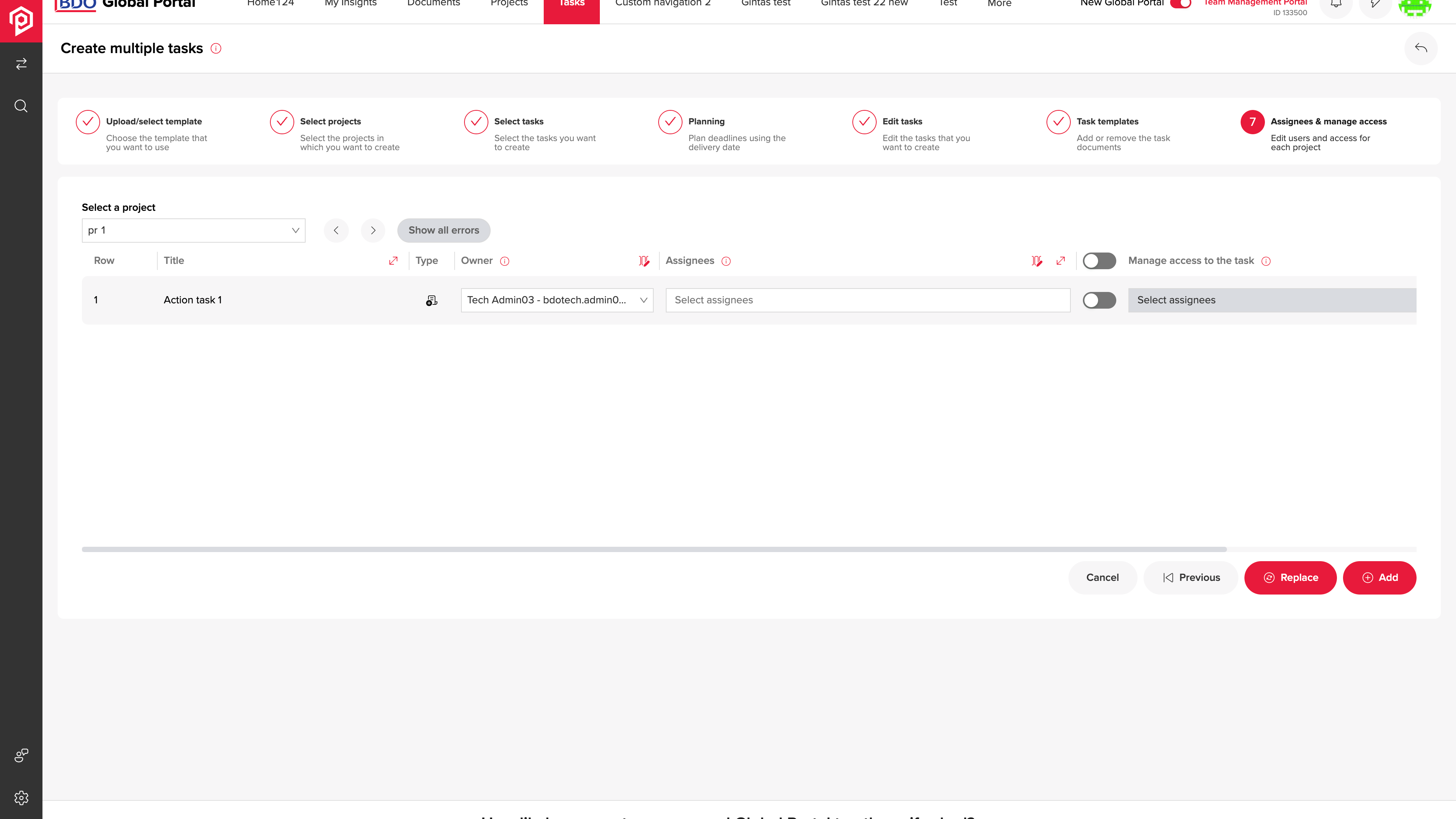Open the switch arrows icon in sidebar
1456x819 pixels.
point(21,64)
